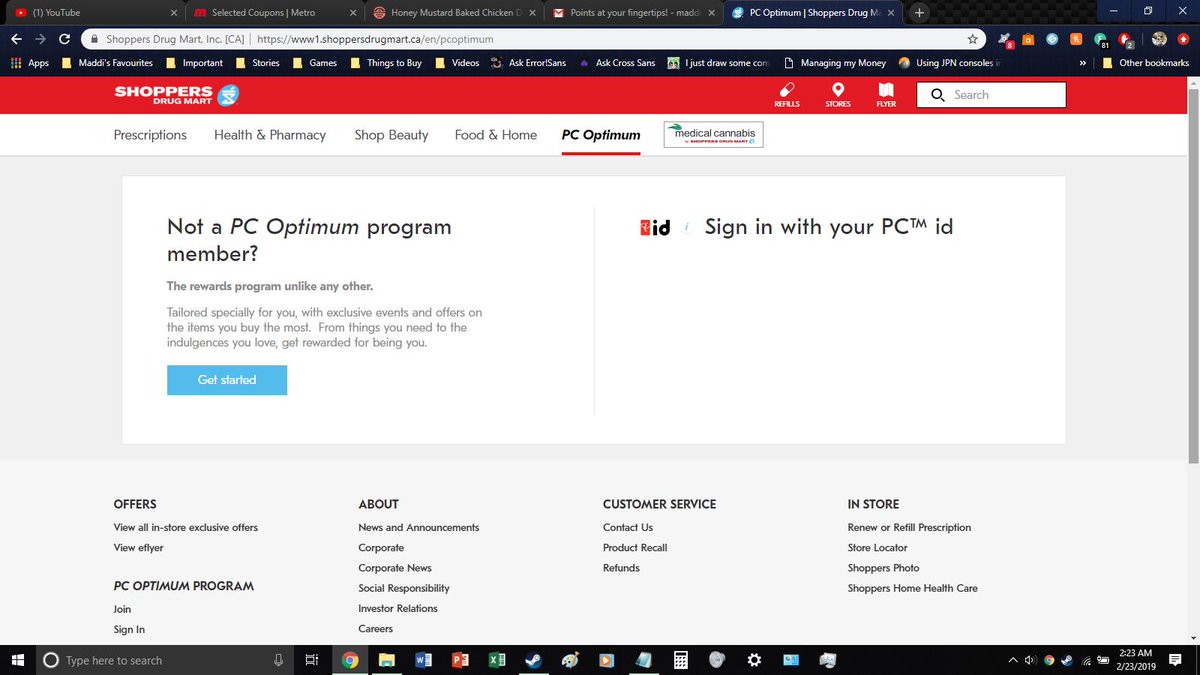Screen dimensions: 1200x675
Task: Open Task View in the taskbar
Action: 312,660
